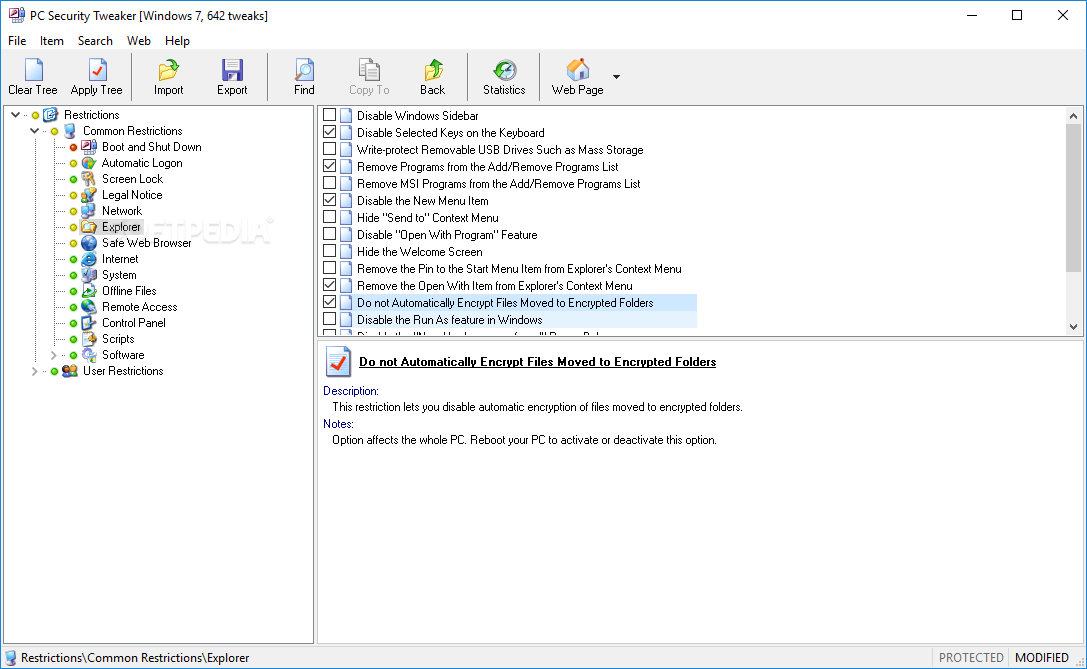Image resolution: width=1087 pixels, height=669 pixels.
Task: Click the tweak list scrollbar up arrow
Action: coord(1073,116)
